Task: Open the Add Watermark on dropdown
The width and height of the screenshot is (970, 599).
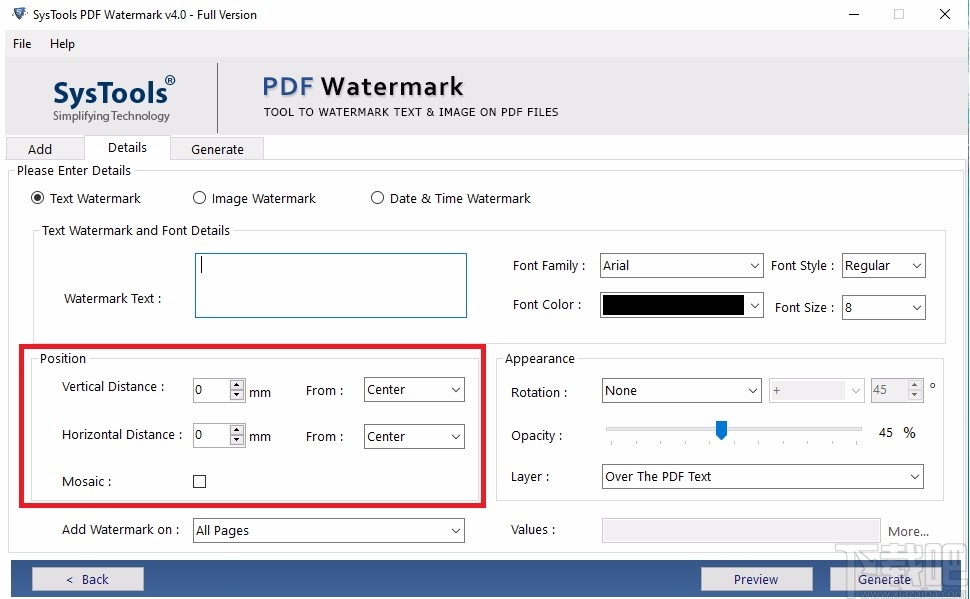Action: (455, 530)
